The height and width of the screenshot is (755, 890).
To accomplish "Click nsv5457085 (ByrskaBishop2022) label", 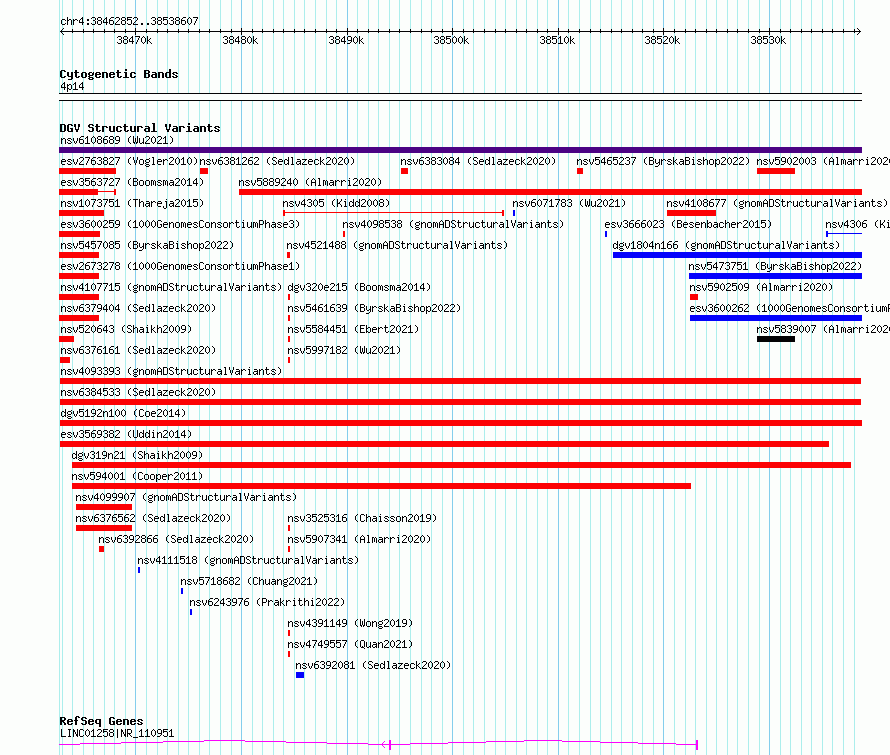I will point(147,245).
